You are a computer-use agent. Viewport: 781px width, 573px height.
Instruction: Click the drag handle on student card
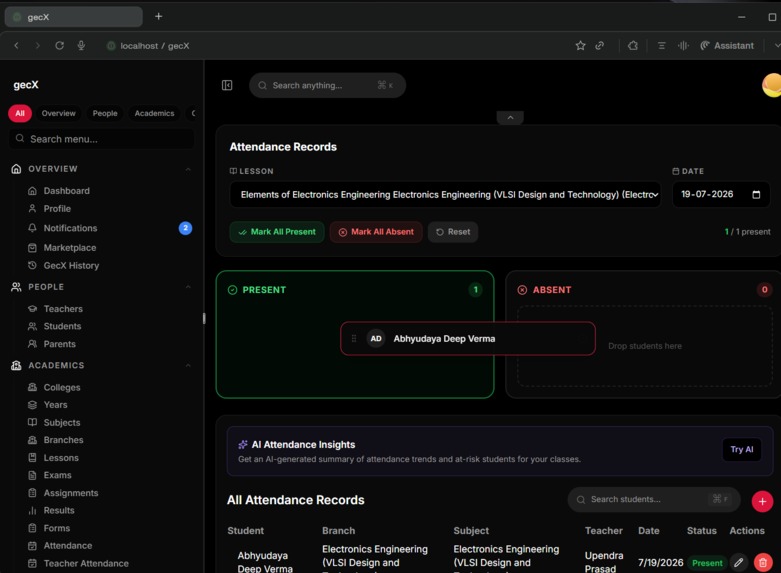coord(354,338)
